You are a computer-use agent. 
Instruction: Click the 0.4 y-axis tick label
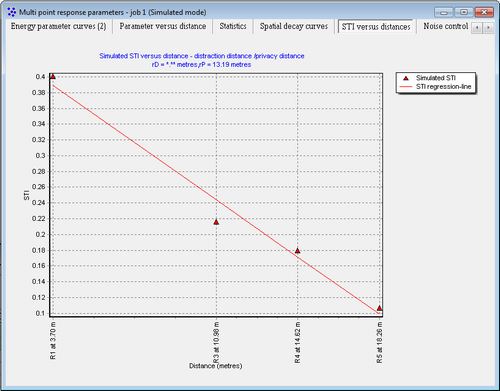tap(40, 77)
